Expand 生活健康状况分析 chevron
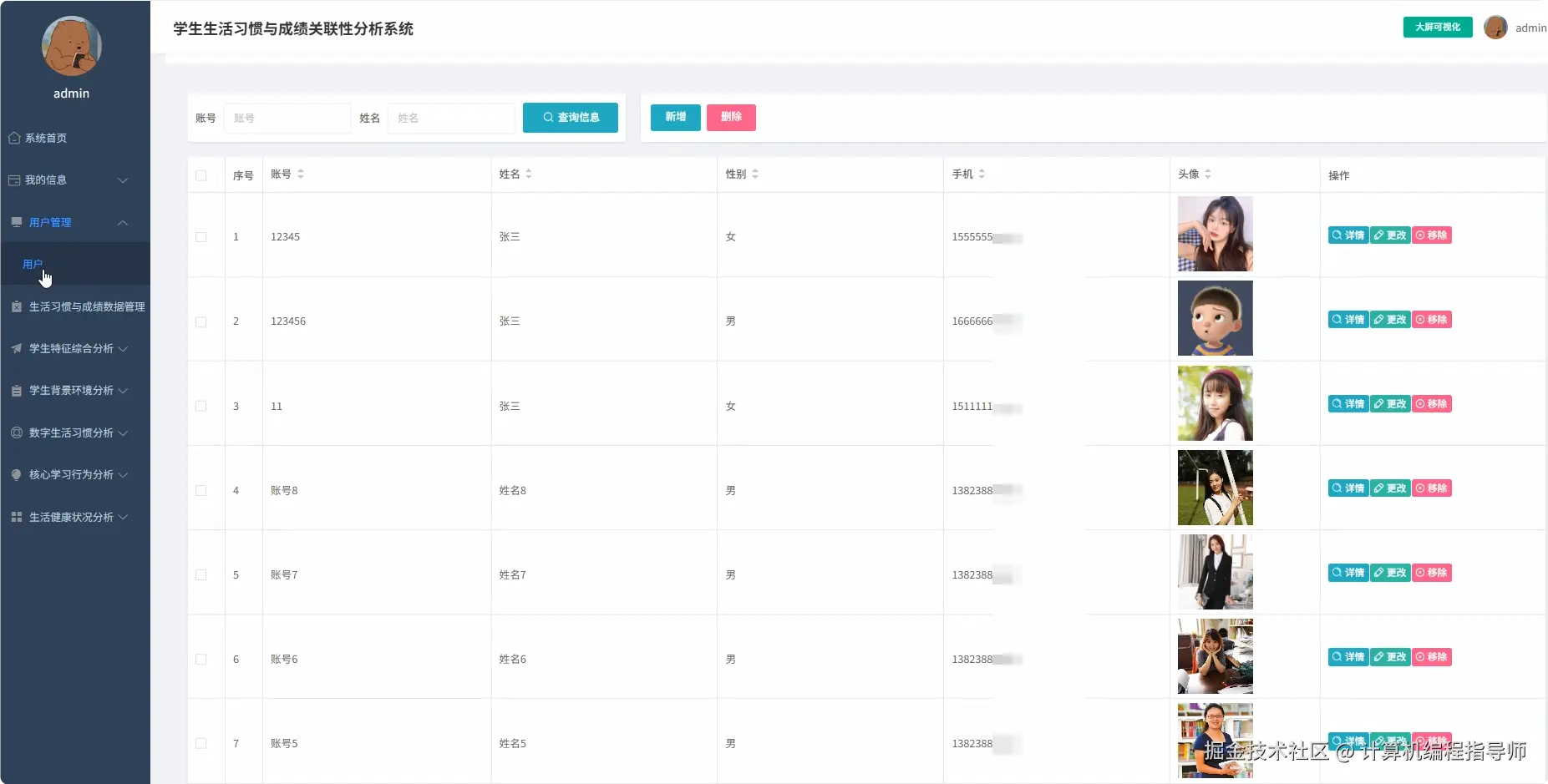 123,517
